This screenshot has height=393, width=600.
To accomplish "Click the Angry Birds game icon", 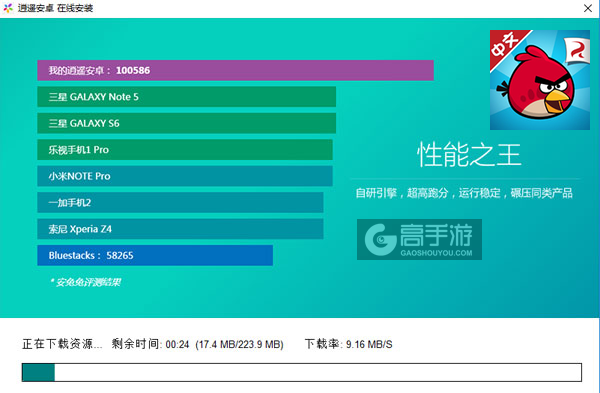I will [x=540, y=80].
